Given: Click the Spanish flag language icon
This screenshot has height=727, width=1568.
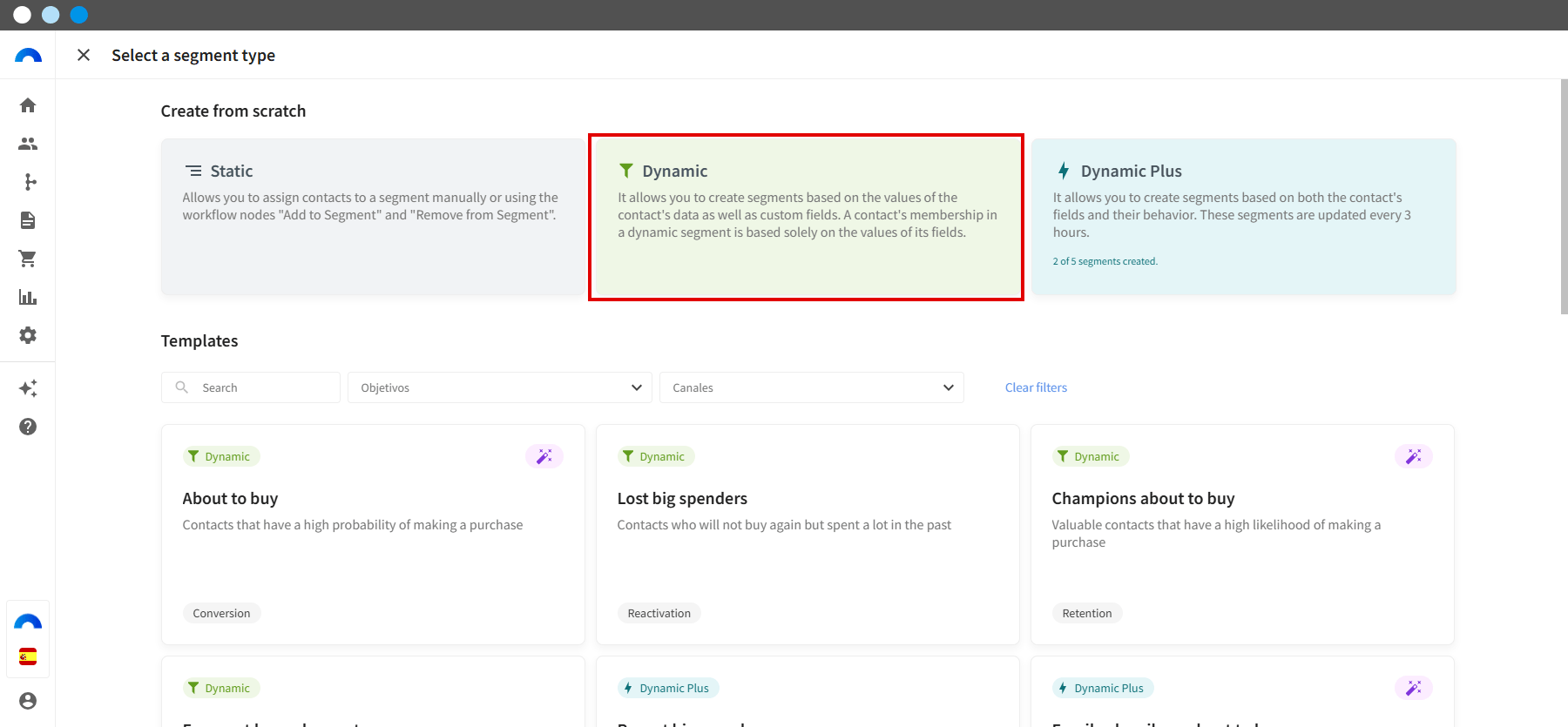Looking at the screenshot, I should point(28,656).
